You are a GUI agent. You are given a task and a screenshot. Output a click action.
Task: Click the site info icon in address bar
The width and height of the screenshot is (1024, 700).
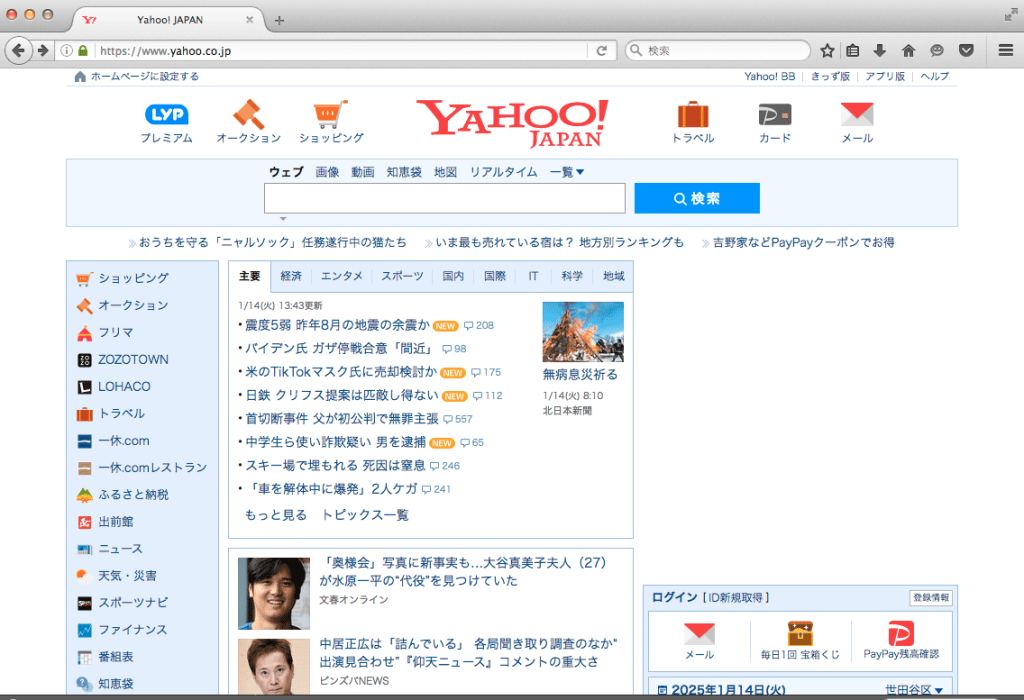[67, 50]
